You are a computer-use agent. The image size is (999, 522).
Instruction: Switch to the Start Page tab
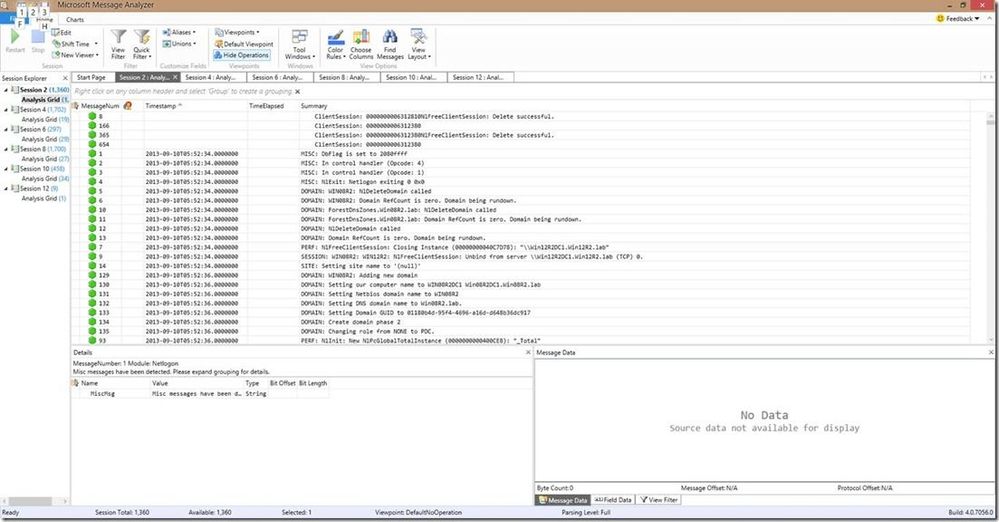pos(92,77)
